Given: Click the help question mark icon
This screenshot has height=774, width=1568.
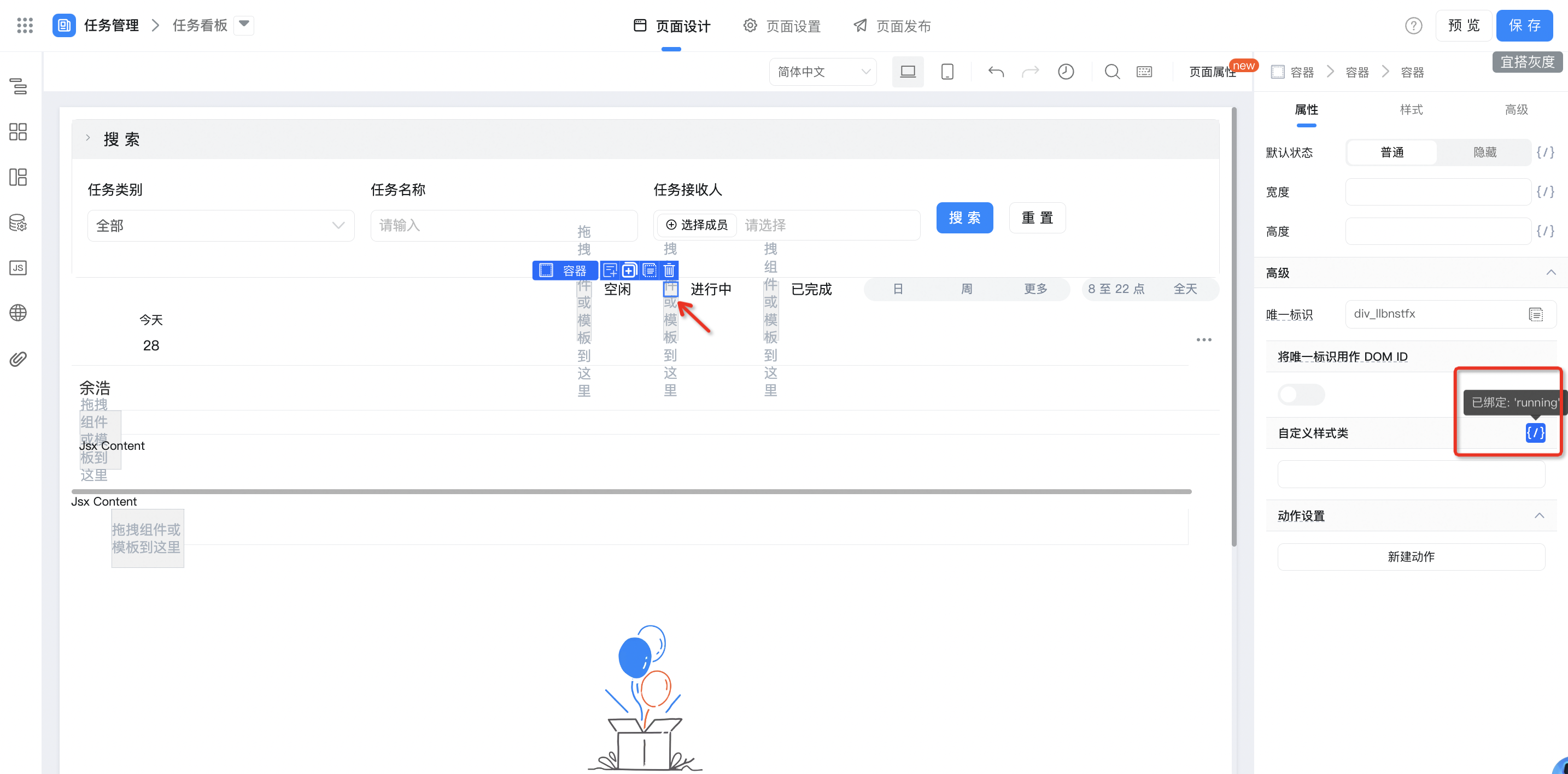Looking at the screenshot, I should (1413, 26).
